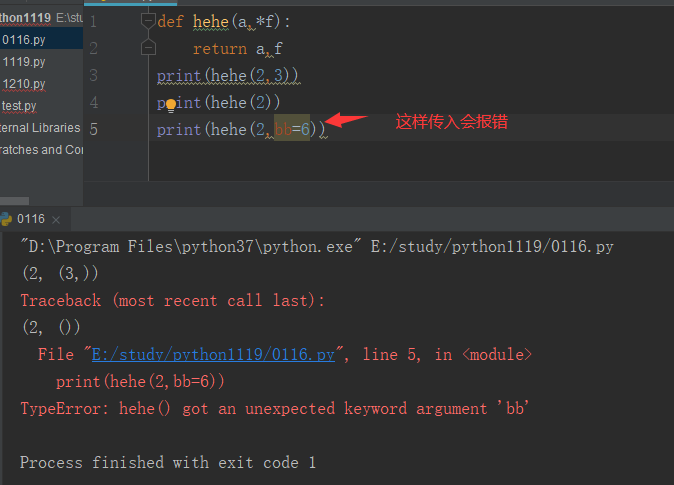Select 1210.py file in sidebar
The image size is (674, 485).
click(x=24, y=84)
